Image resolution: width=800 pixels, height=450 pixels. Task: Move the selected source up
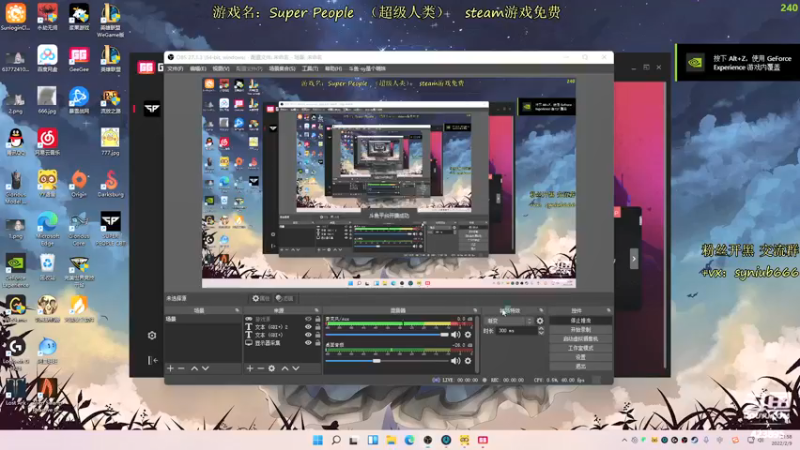tap(285, 368)
